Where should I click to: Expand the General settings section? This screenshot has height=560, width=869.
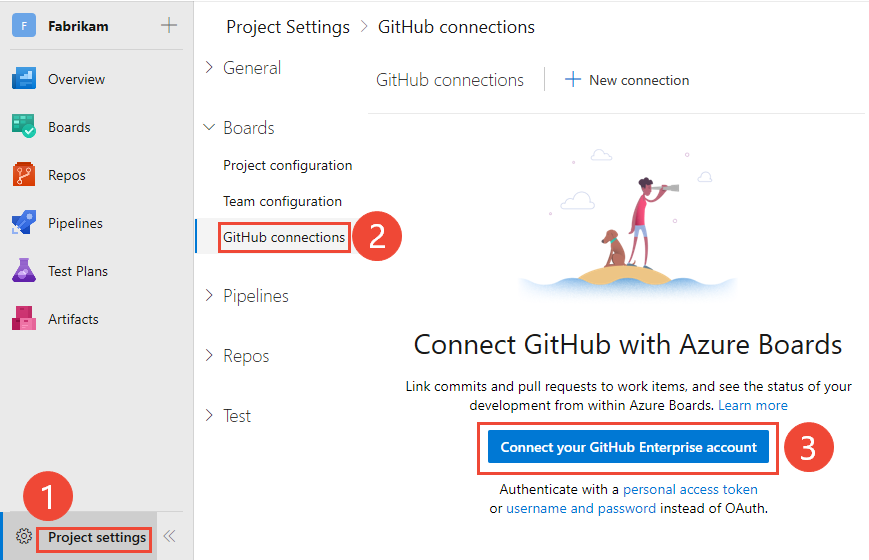(x=209, y=68)
